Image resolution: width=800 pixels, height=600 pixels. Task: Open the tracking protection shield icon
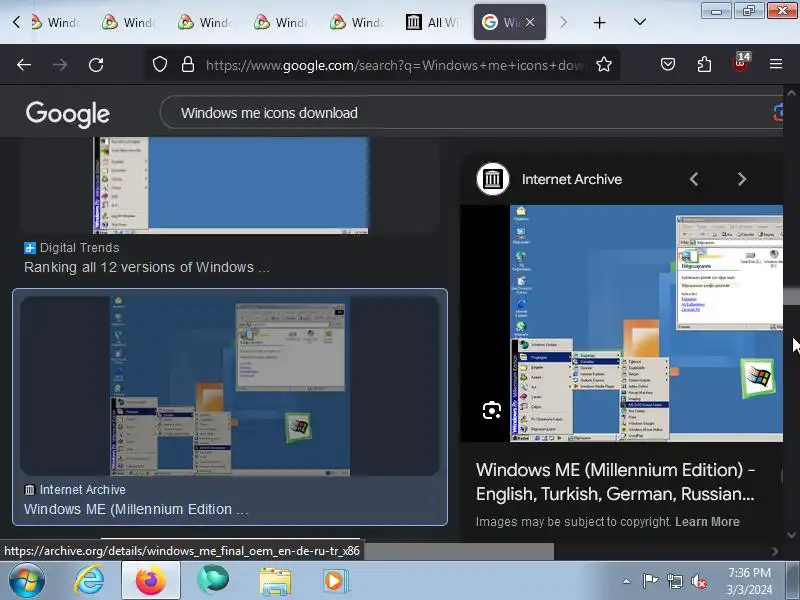tap(160, 65)
